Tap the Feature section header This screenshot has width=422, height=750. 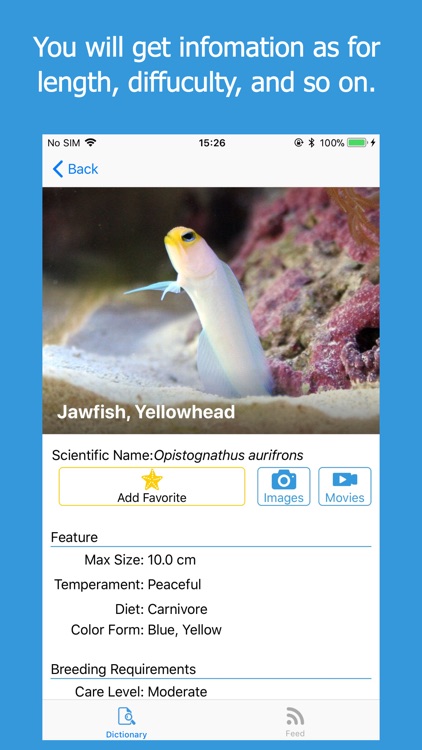click(74, 537)
